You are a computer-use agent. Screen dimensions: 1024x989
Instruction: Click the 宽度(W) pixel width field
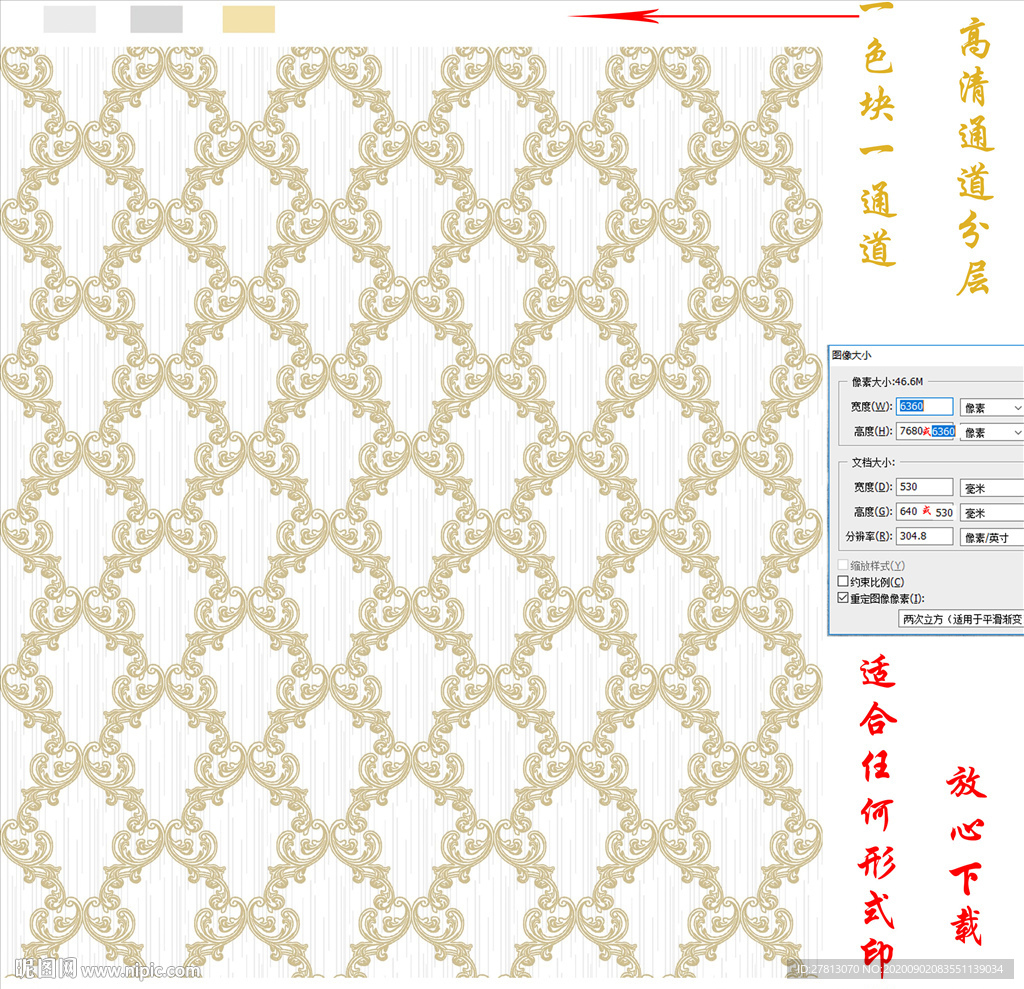(x=924, y=406)
